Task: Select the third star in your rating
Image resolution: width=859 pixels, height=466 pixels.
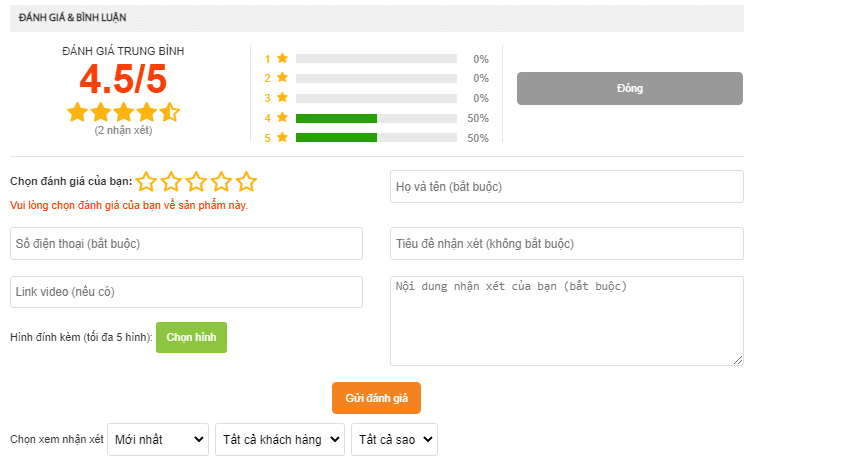Action: point(197,182)
